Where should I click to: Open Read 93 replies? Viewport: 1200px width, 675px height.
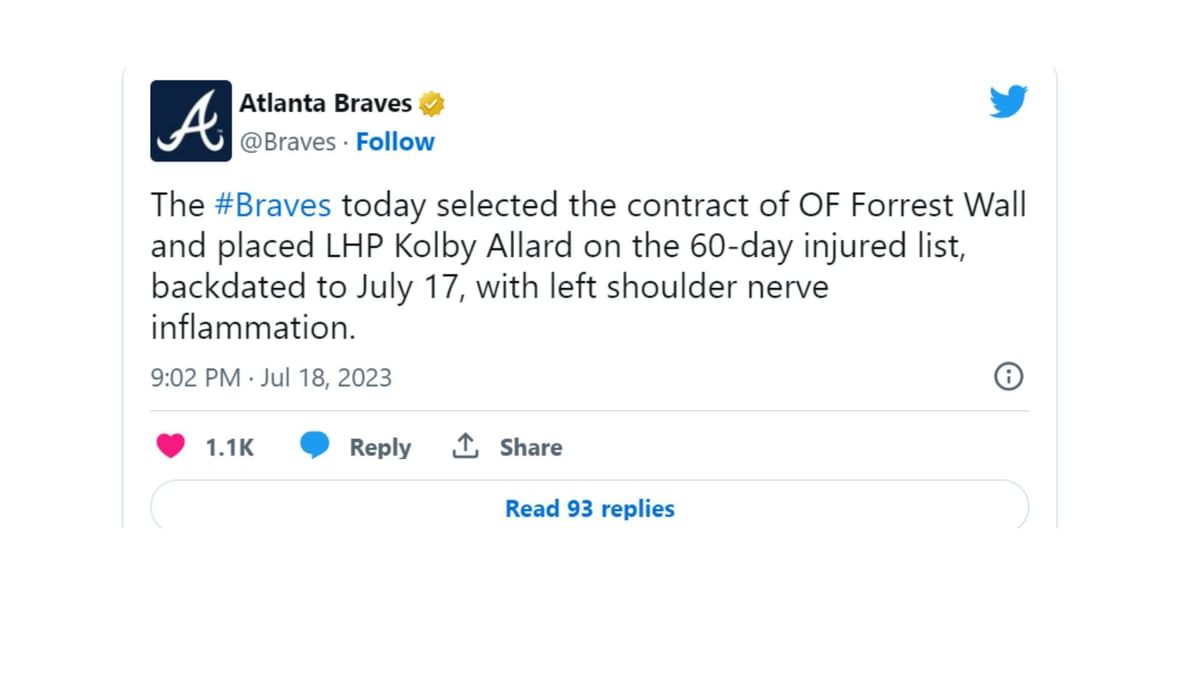tap(590, 509)
